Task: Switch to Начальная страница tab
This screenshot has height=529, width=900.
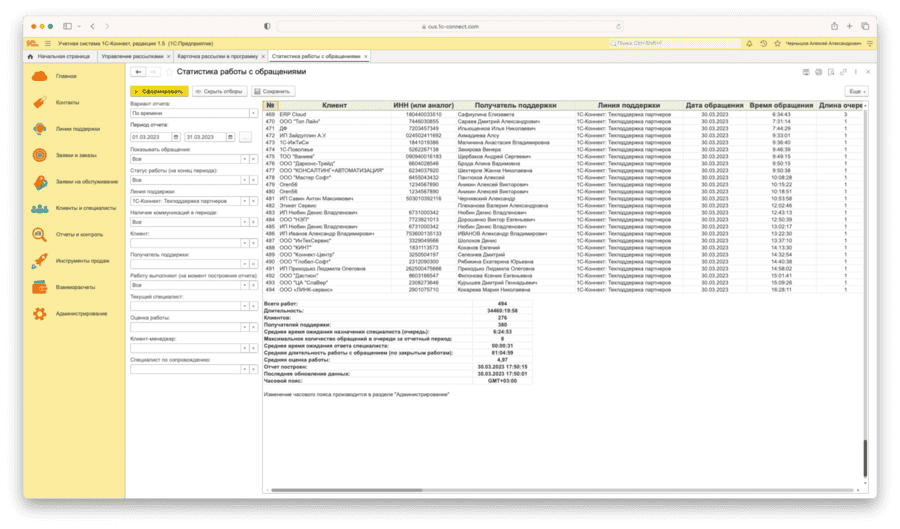Action: (59, 57)
